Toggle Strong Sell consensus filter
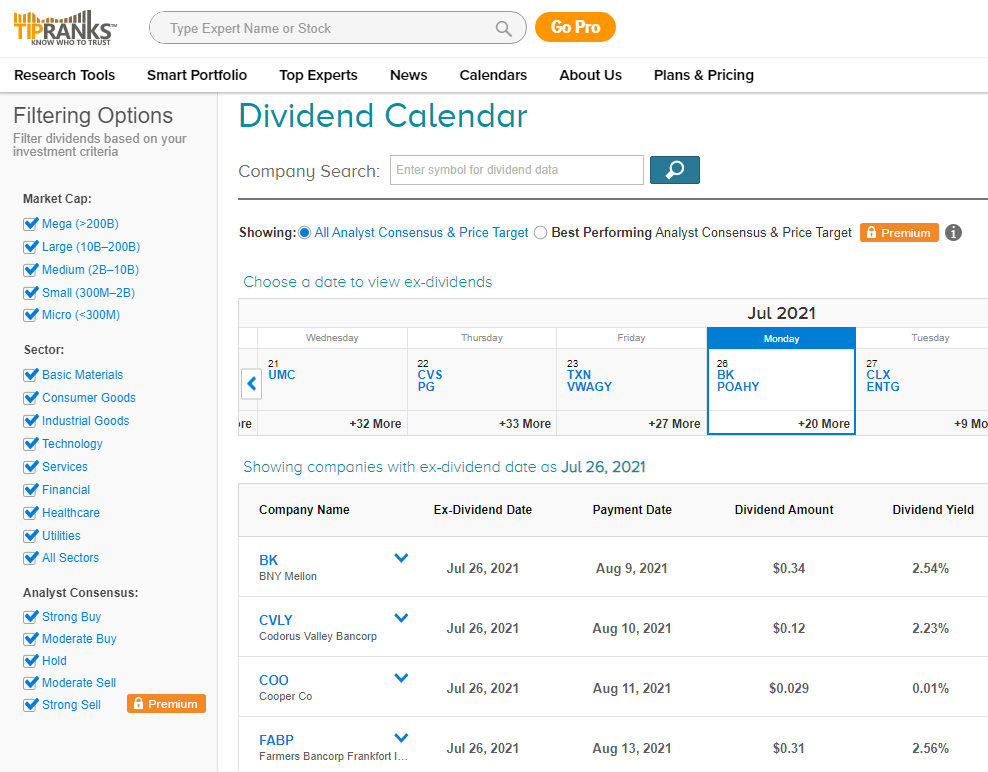The image size is (988, 772). pos(30,705)
